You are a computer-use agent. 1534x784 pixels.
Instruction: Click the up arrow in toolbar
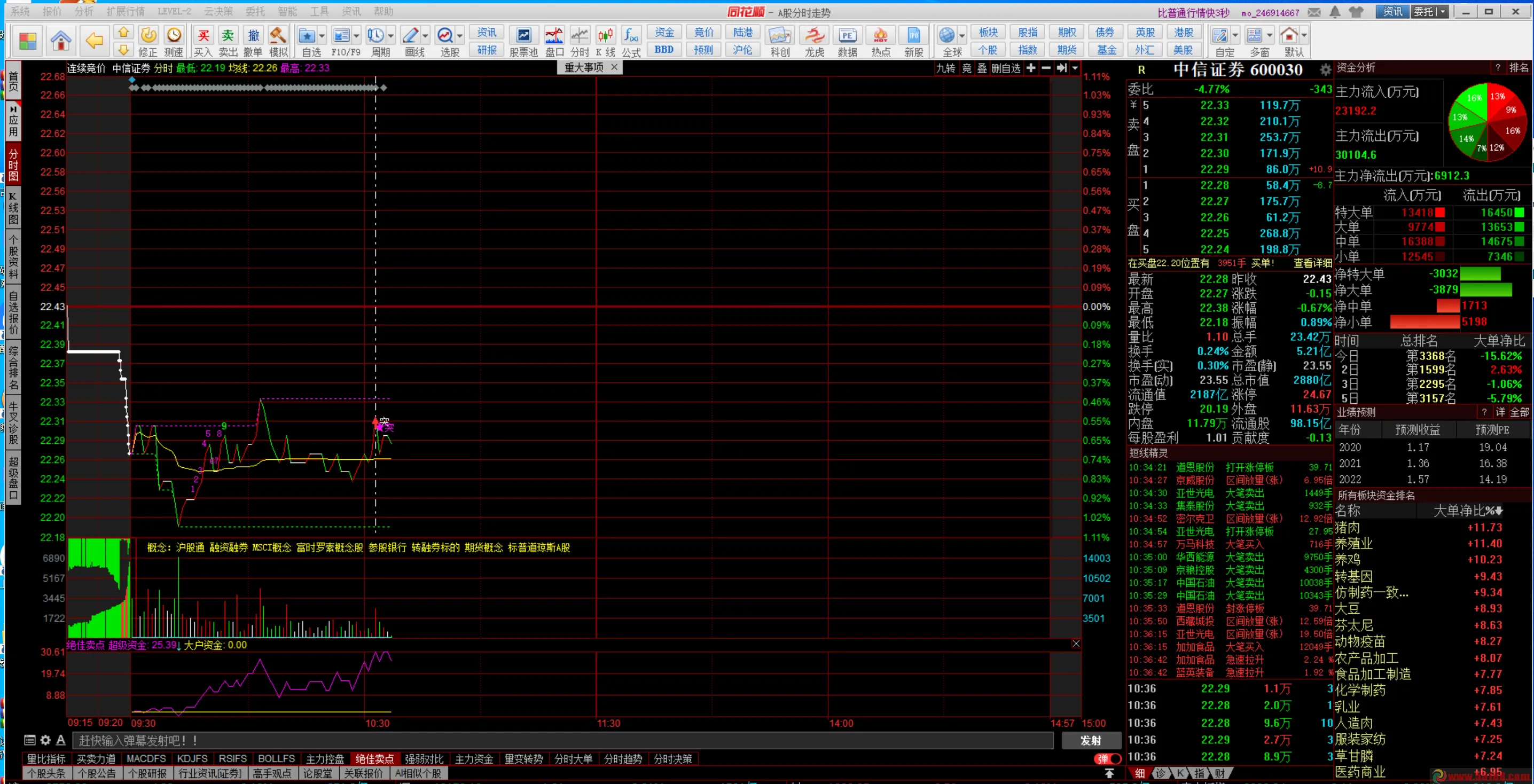coord(123,32)
